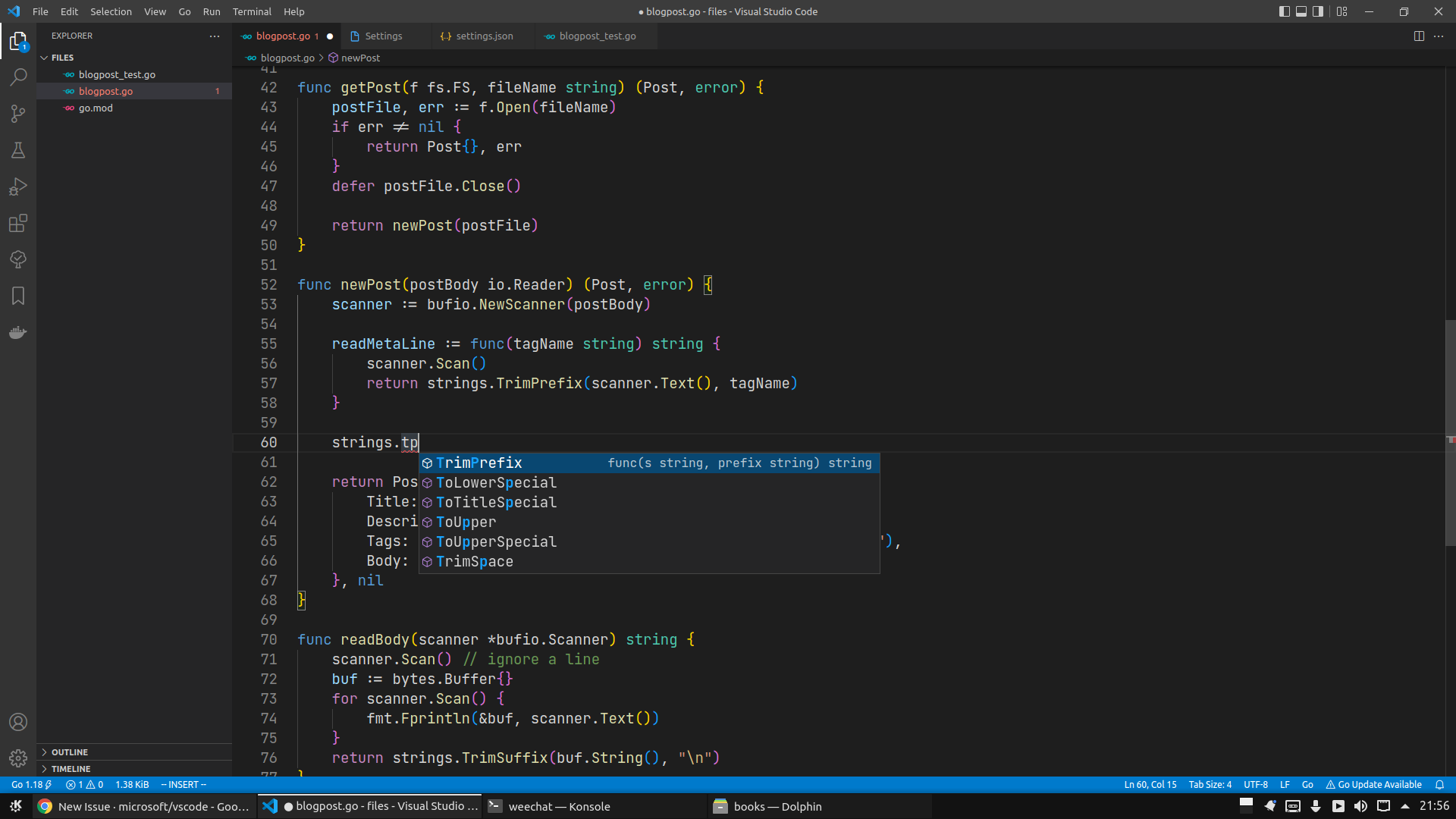Toggle the bottom panel layout icon
The height and width of the screenshot is (819, 1456).
click(x=1301, y=11)
